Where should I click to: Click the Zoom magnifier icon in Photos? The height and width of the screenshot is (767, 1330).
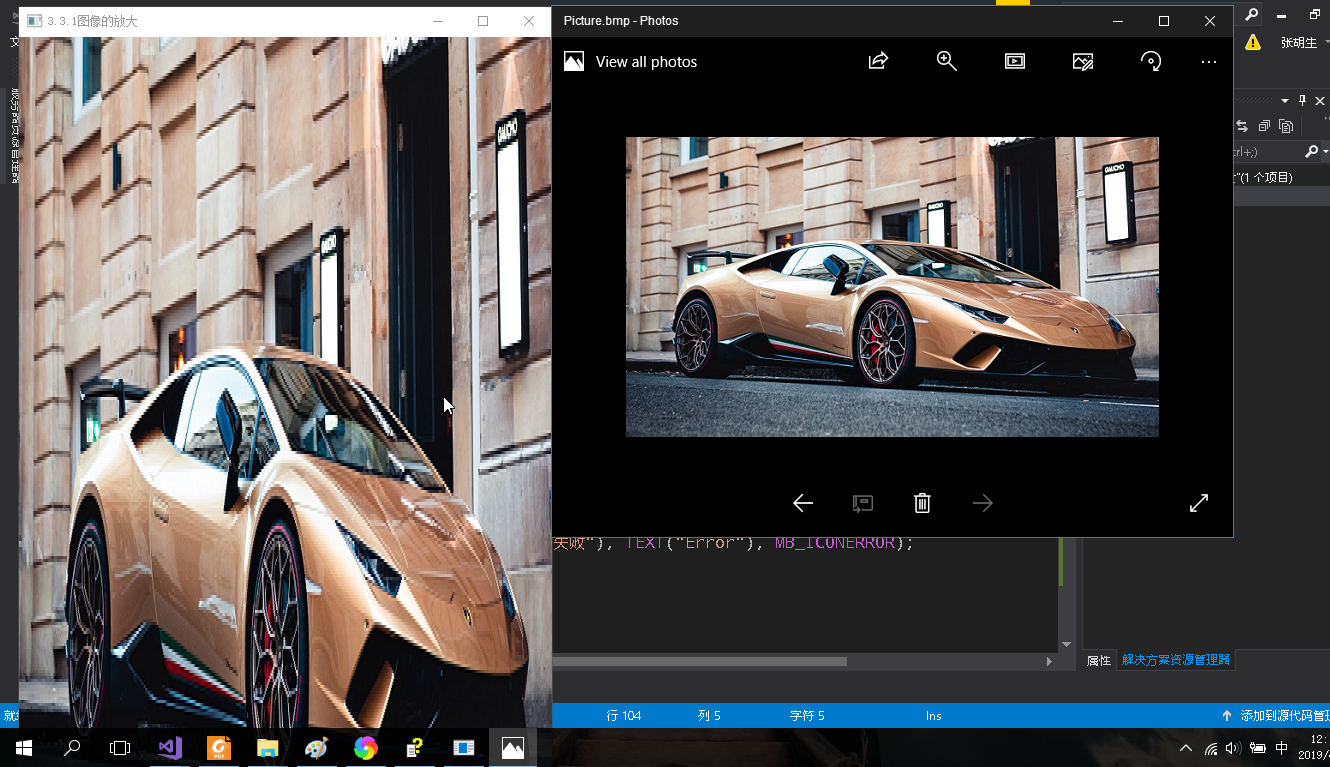pyautogui.click(x=946, y=61)
